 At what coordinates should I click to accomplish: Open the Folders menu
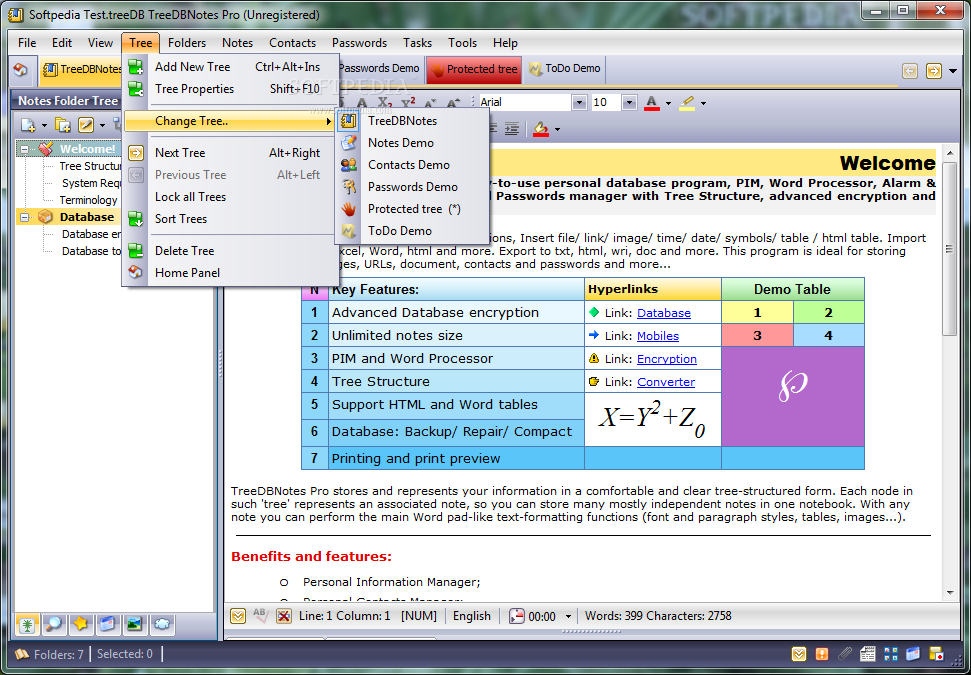click(186, 43)
